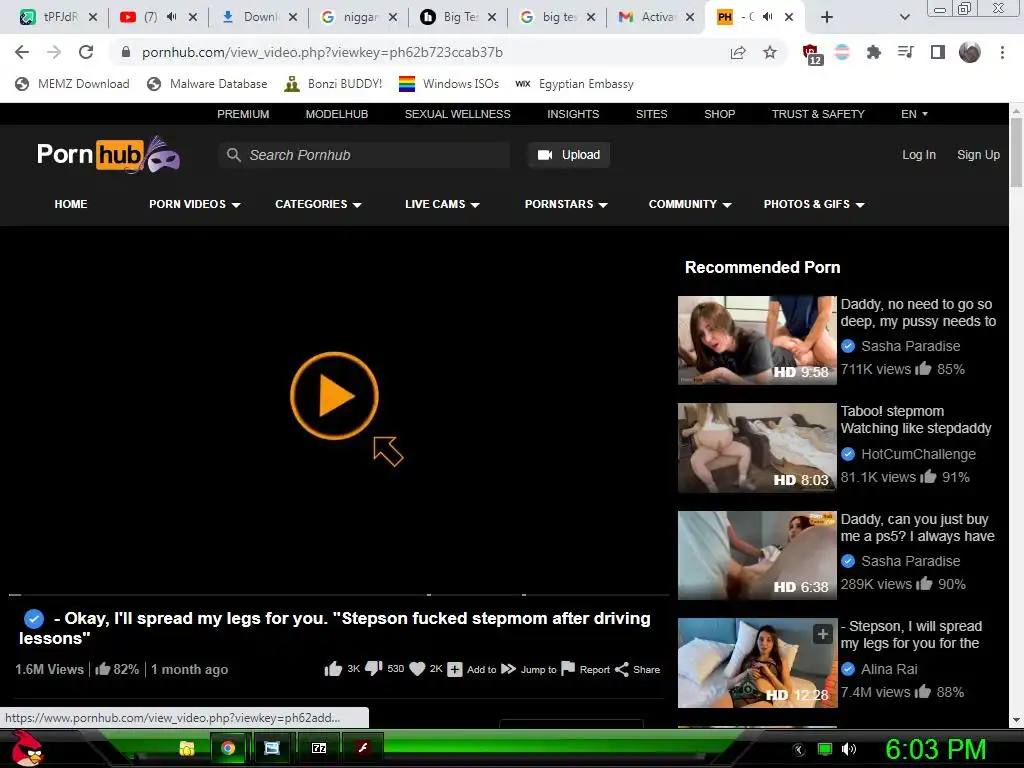This screenshot has height=768, width=1024.
Task: Open the media controls icon in toolbar
Action: (x=905, y=52)
